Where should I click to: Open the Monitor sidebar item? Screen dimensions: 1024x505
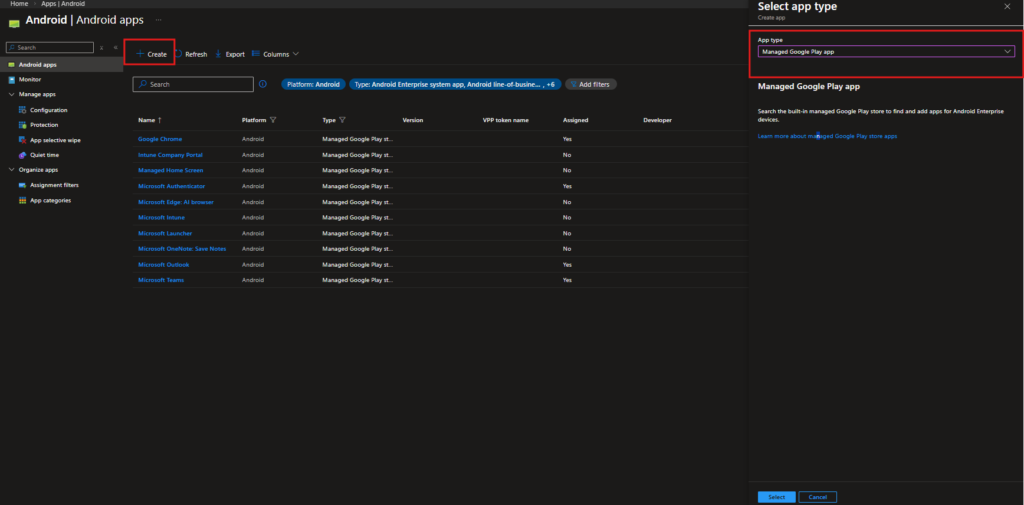(x=30, y=79)
